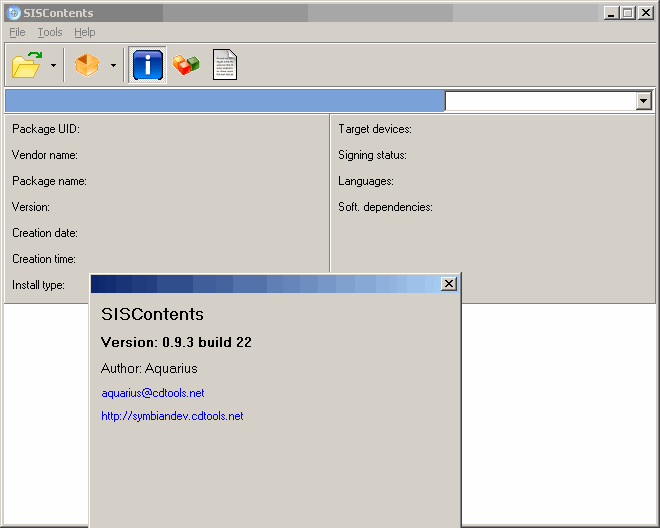Open the Tools menu

pyautogui.click(x=49, y=32)
